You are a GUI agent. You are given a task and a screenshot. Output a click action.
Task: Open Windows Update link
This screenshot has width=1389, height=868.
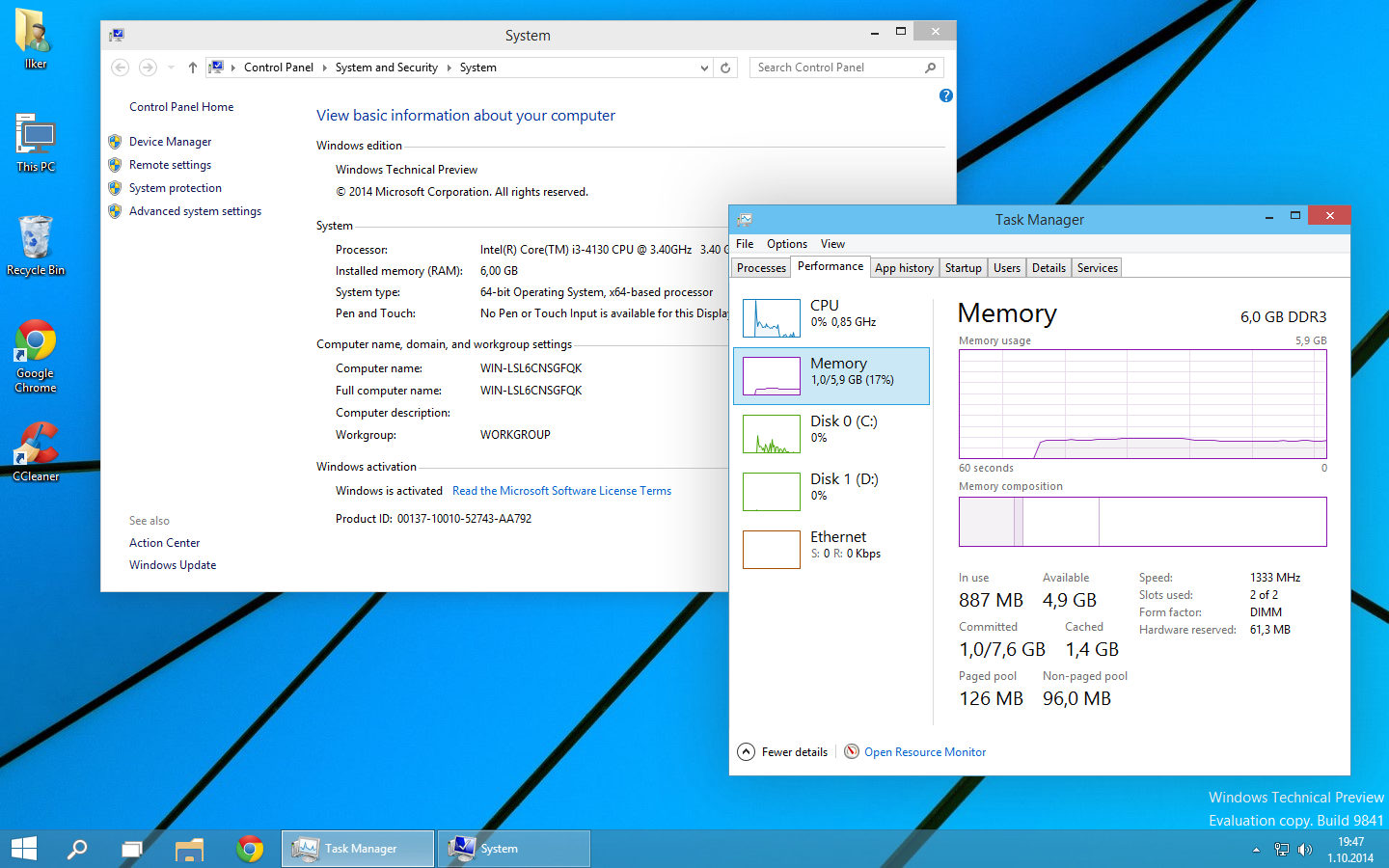(173, 565)
